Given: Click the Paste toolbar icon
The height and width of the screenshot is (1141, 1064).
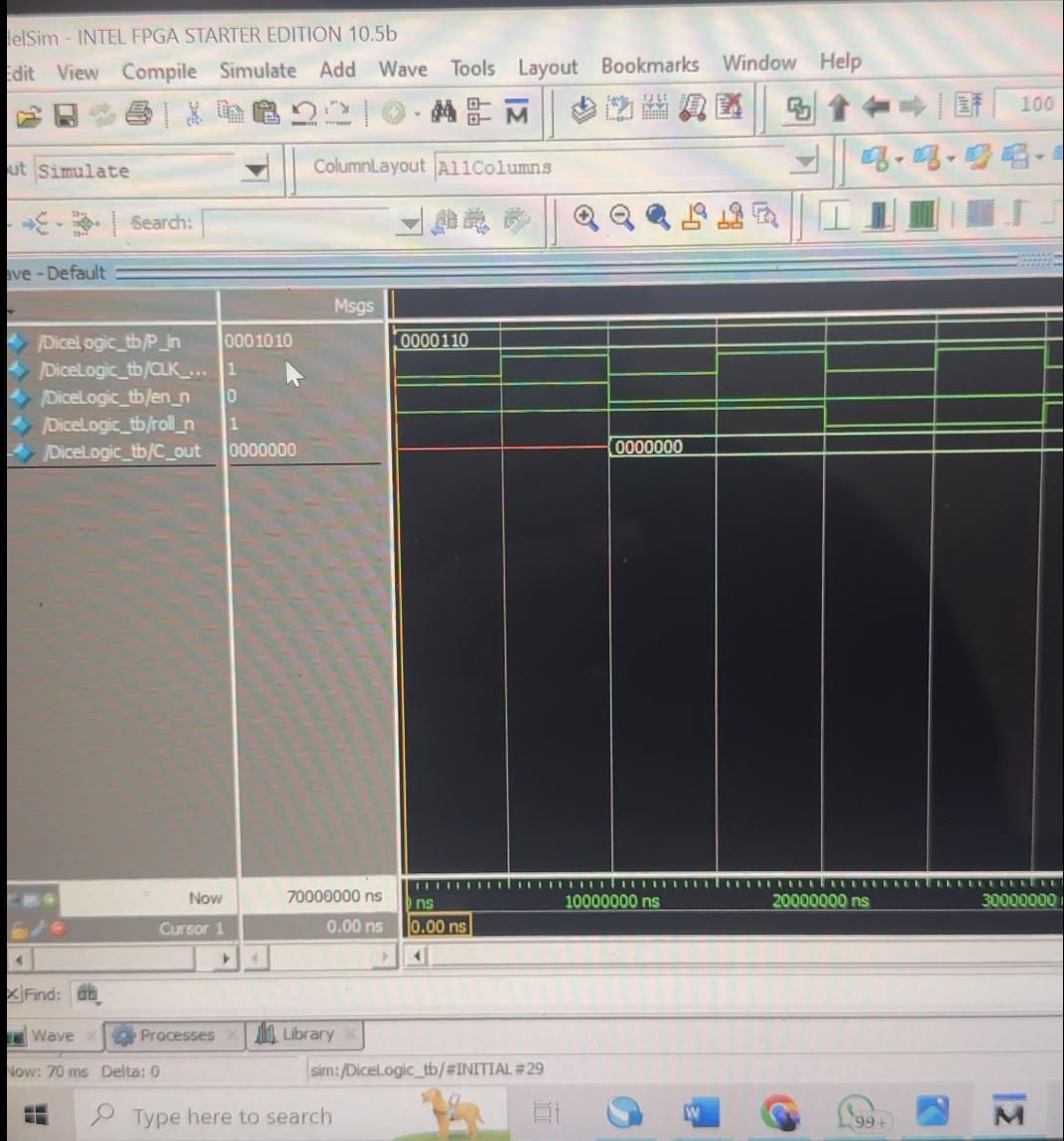Looking at the screenshot, I should pyautogui.click(x=265, y=112).
